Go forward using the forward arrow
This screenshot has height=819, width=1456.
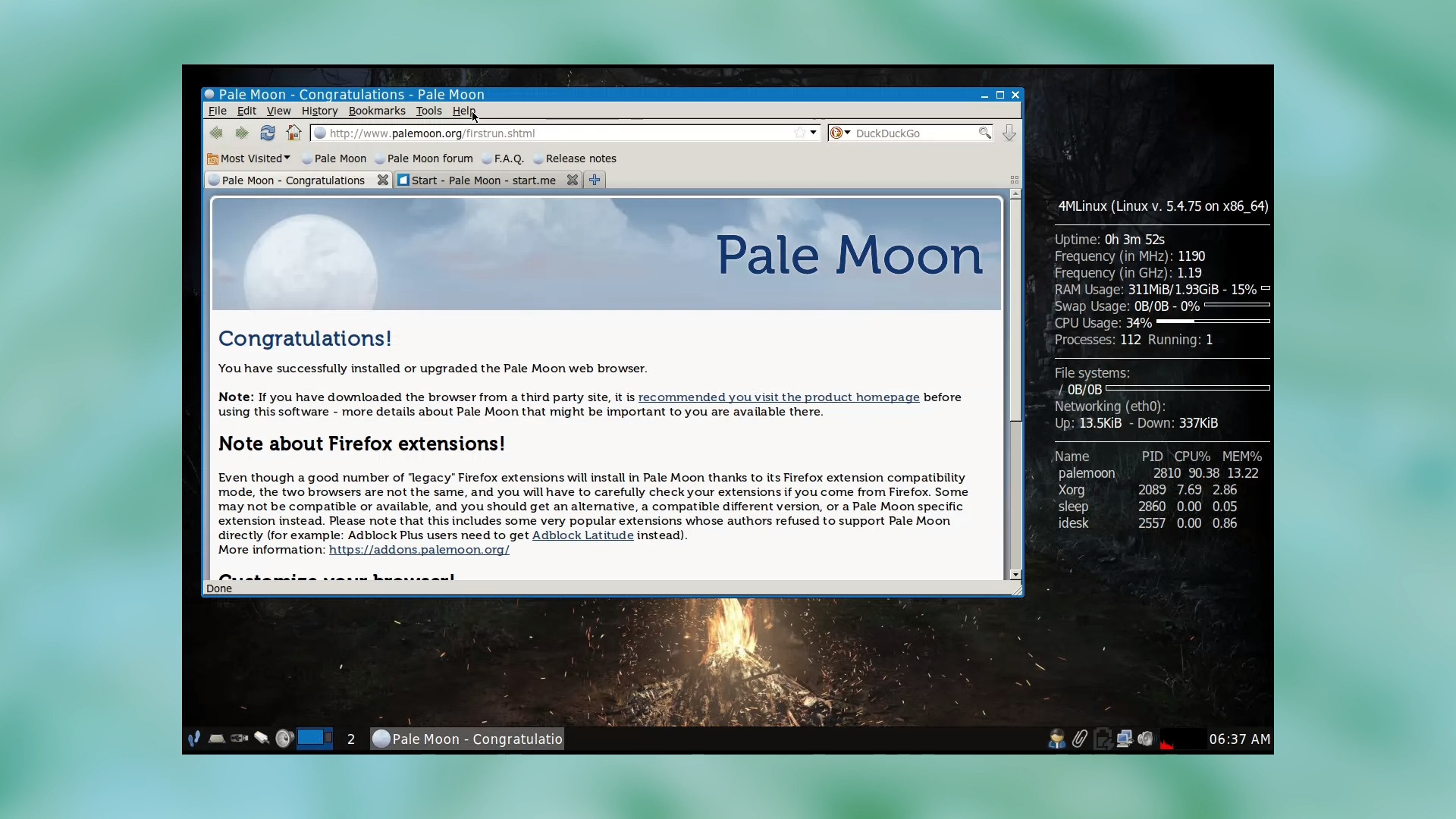241,133
